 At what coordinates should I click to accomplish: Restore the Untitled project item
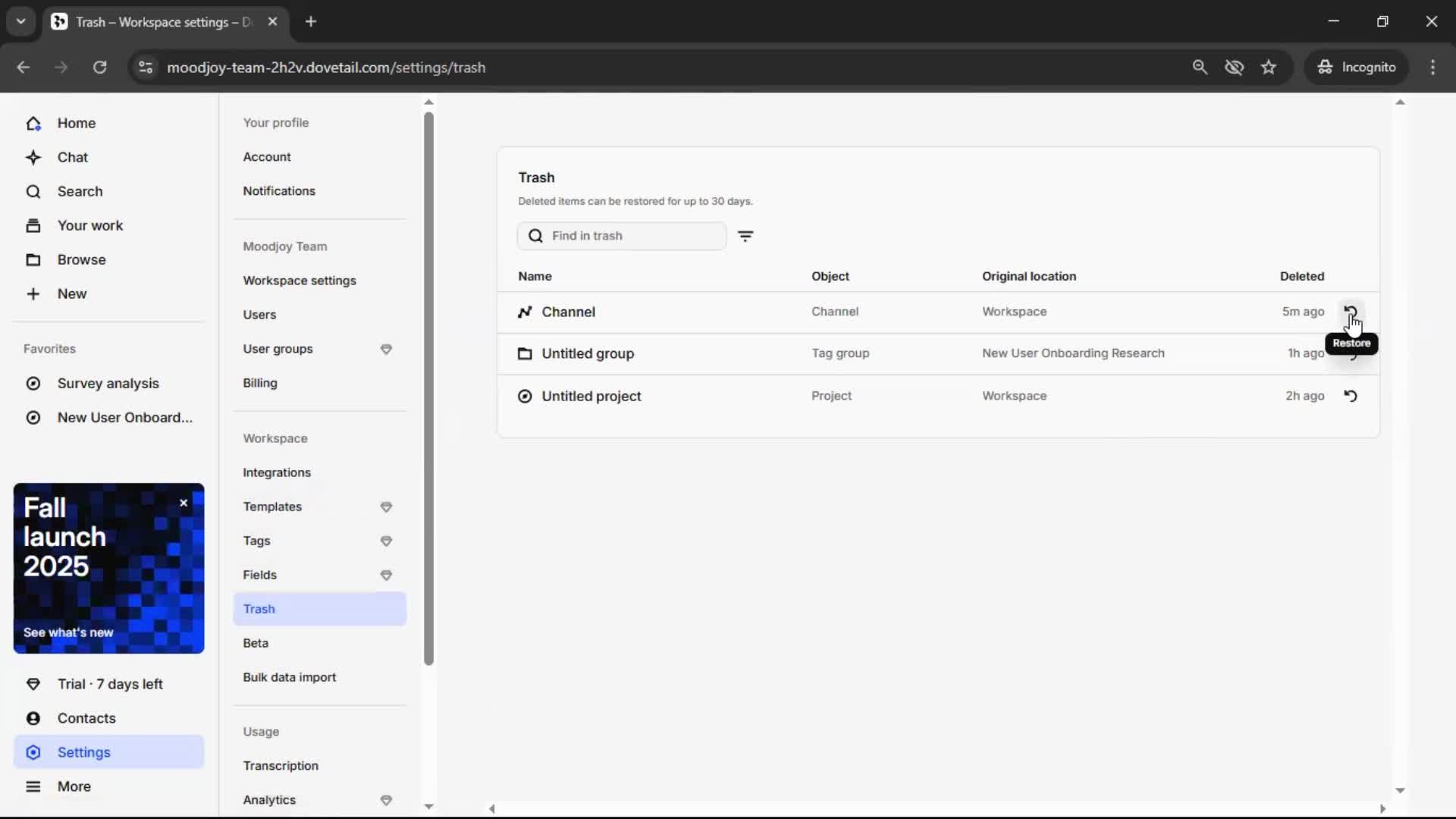tap(1351, 396)
